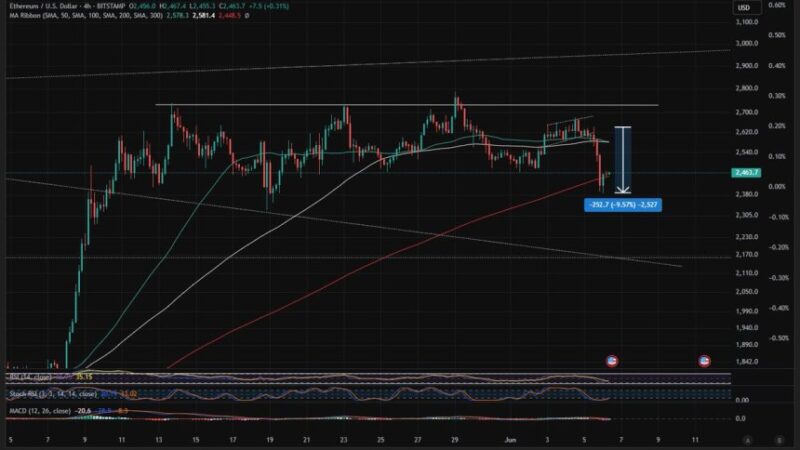Select the Stoch RSI indicator legend
Viewport: 800px width, 450px height.
pyautogui.click(x=53, y=394)
